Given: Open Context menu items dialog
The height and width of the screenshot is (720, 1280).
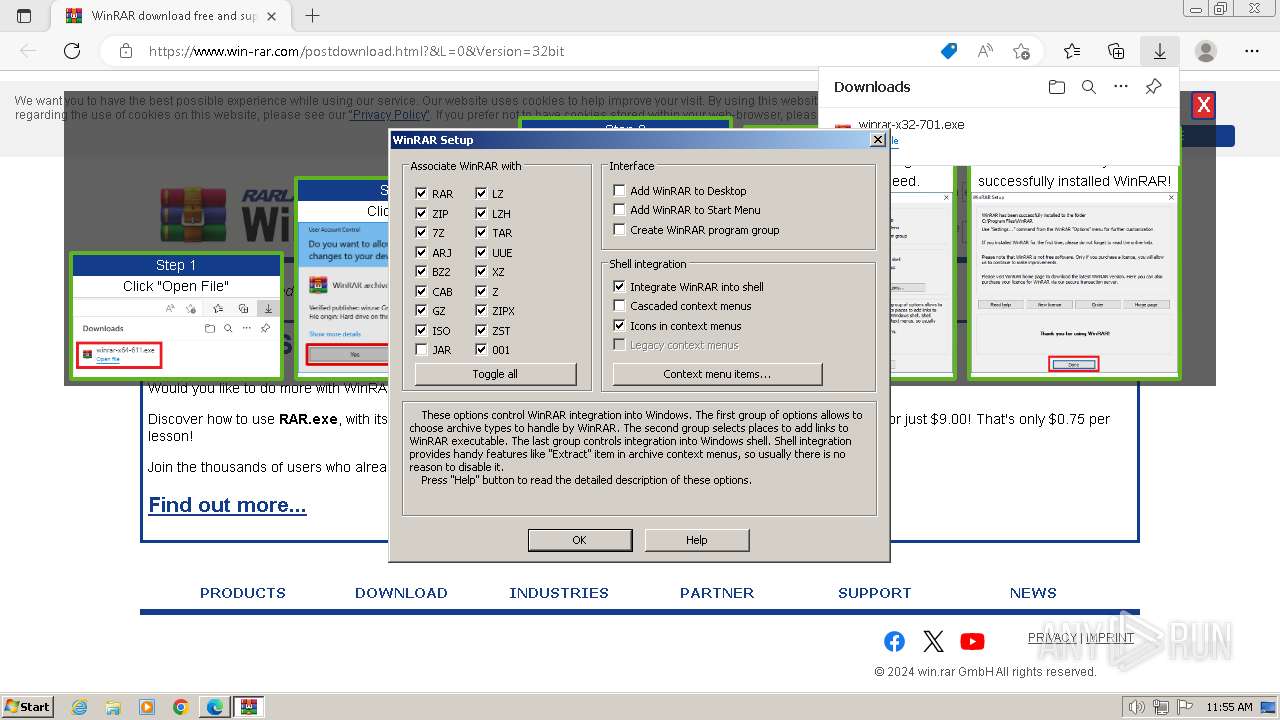Looking at the screenshot, I should tap(717, 374).
